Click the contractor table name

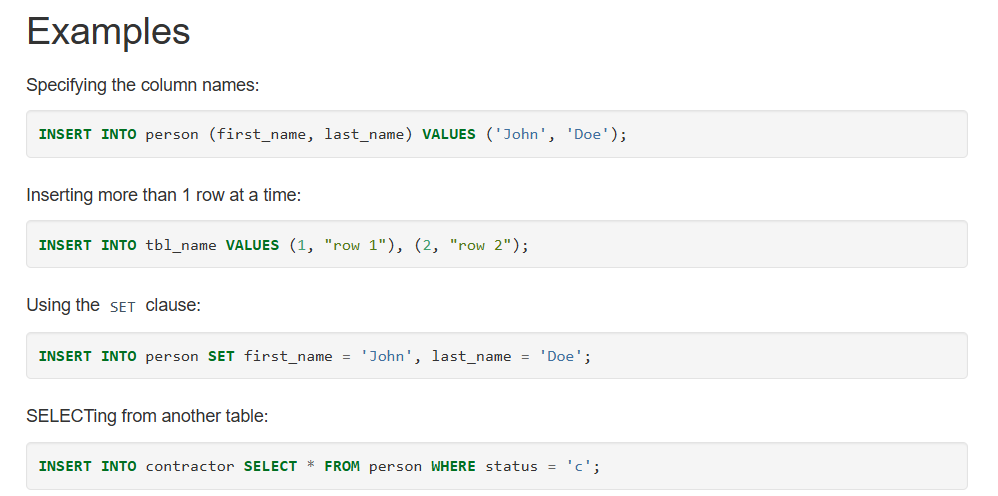tap(190, 466)
